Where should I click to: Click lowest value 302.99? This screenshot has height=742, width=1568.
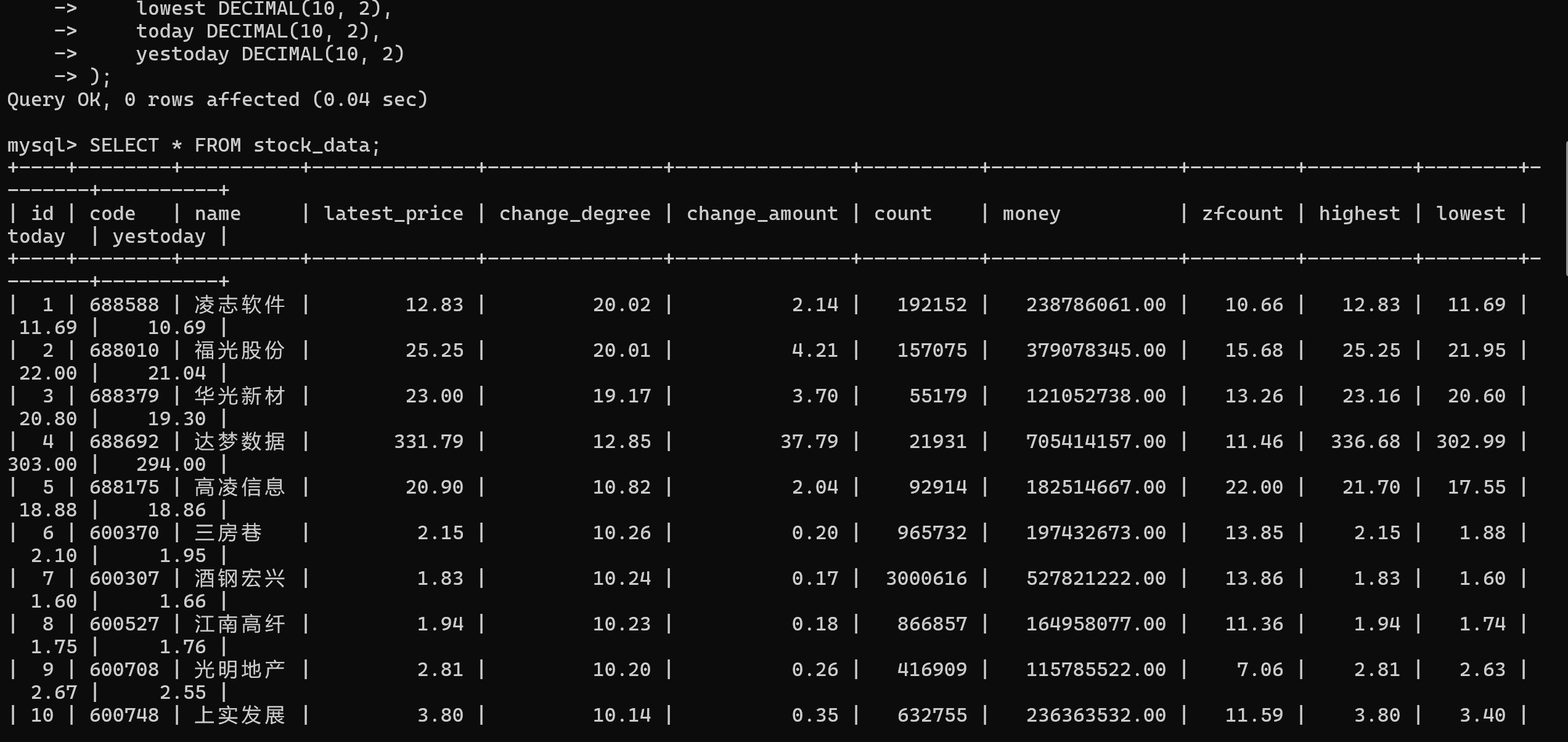pyautogui.click(x=1471, y=441)
